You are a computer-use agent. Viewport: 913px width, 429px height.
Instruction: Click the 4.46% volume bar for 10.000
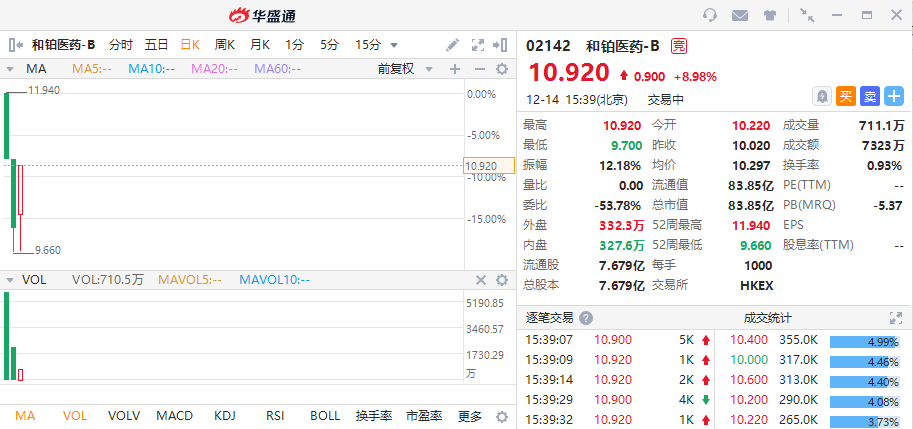[866, 362]
